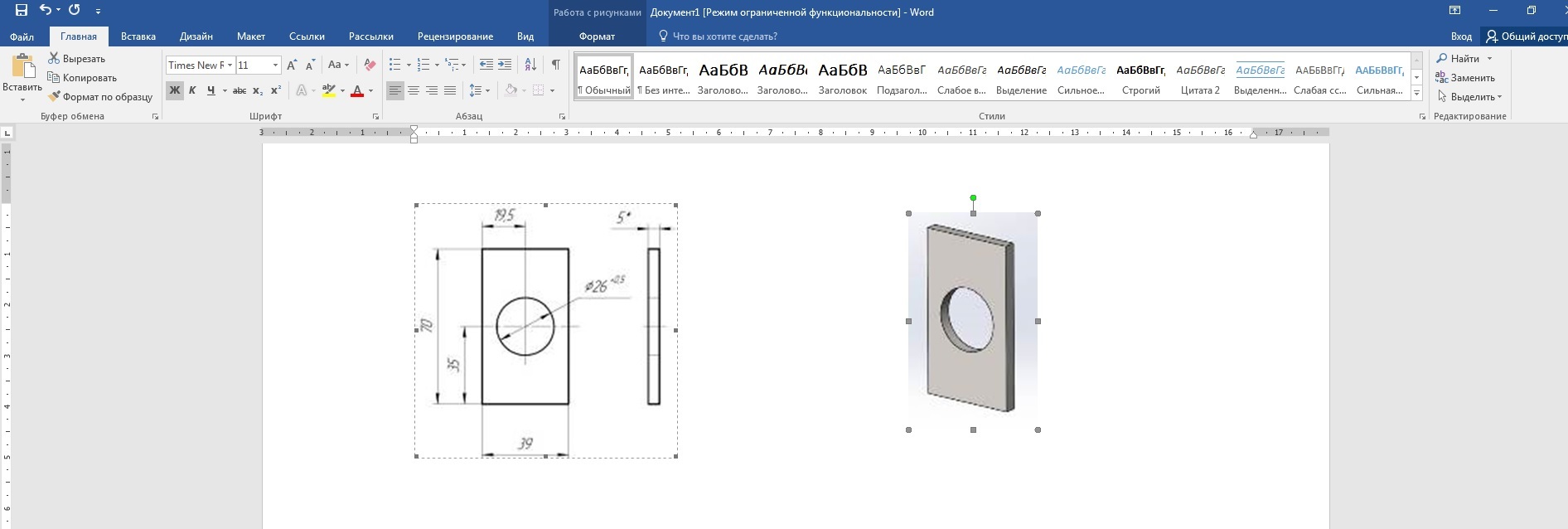Screen dimensions: 1568x529
Task: Repeat the last action
Action: coord(74,11)
